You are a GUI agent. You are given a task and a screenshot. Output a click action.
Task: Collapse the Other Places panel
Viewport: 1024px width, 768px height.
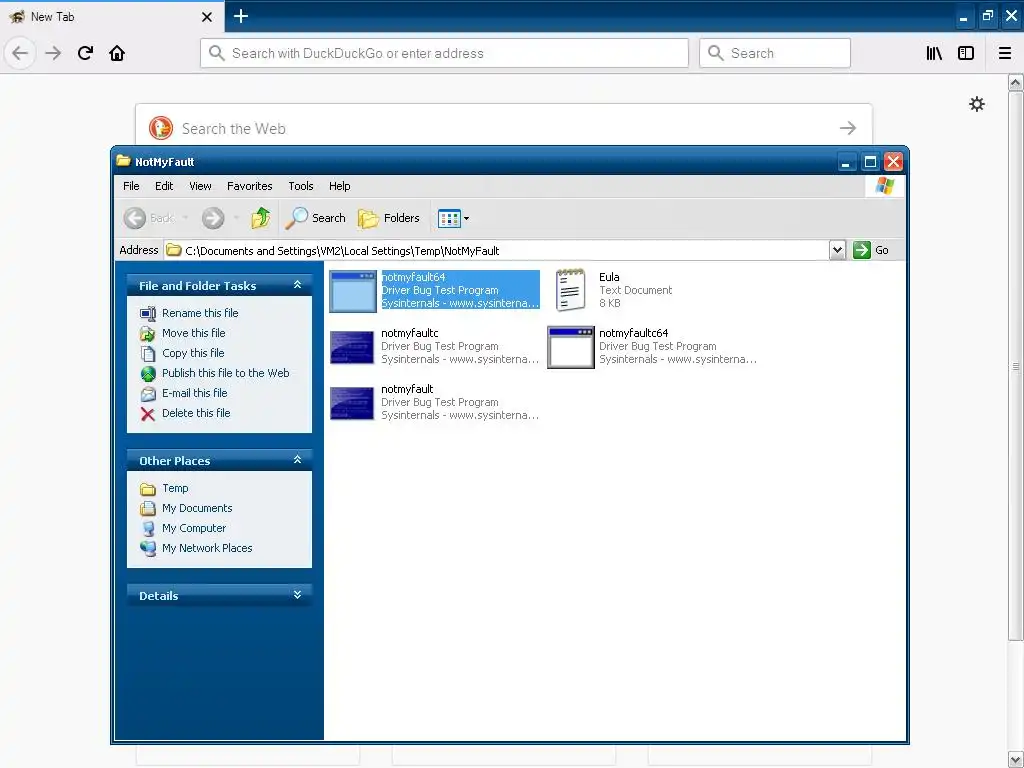(297, 460)
